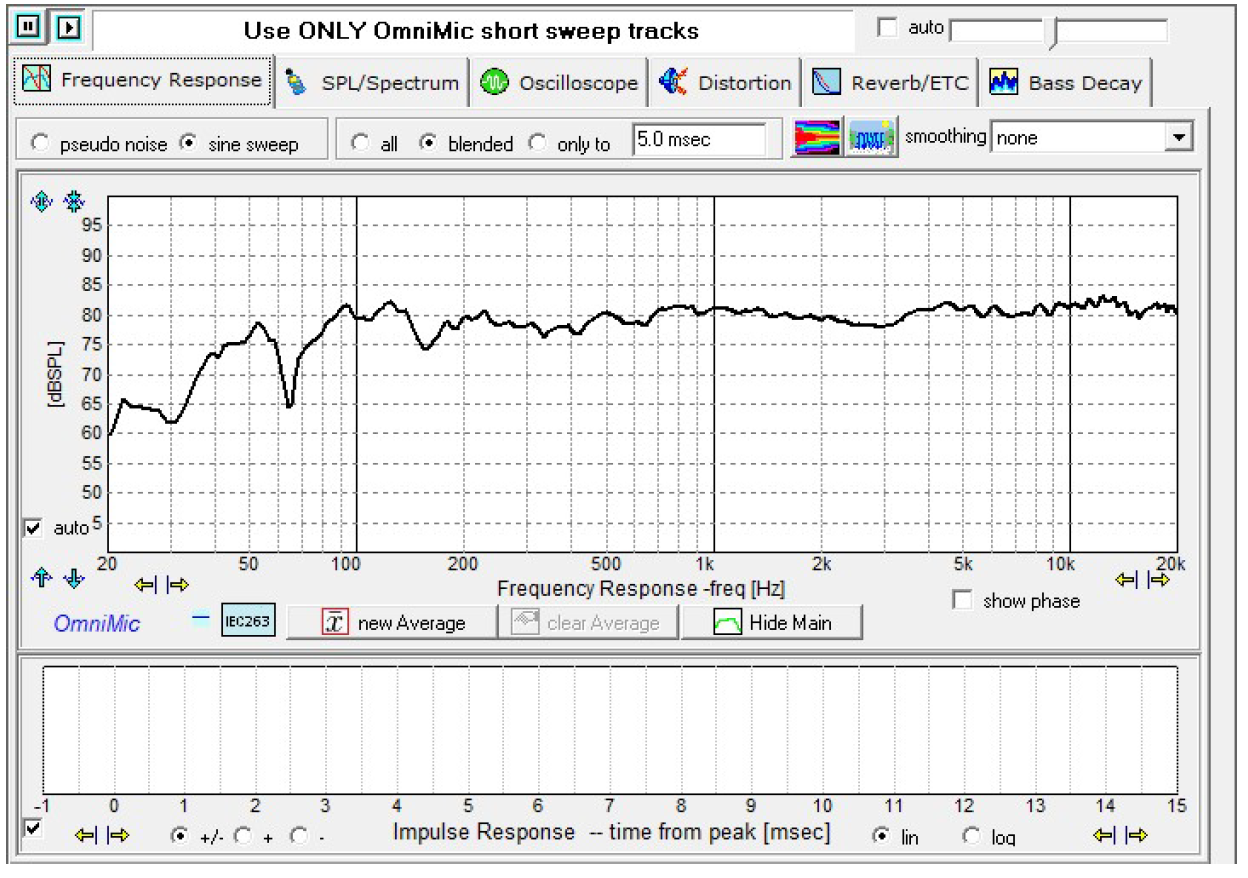This screenshot has height=878, width=1248.
Task: Open the Reverb/ETC tab
Action: [890, 83]
